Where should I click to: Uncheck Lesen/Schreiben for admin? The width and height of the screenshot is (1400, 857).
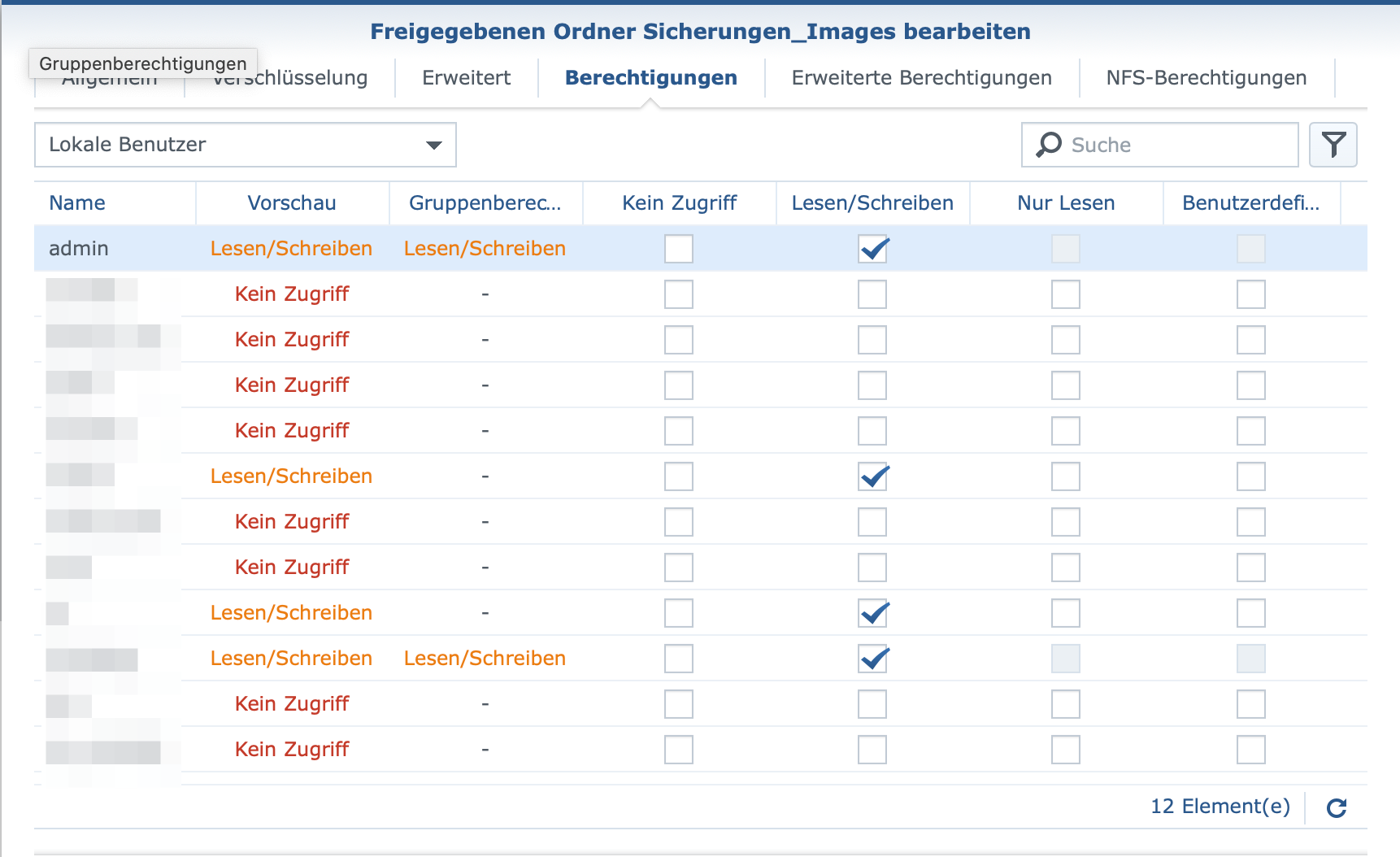click(872, 249)
